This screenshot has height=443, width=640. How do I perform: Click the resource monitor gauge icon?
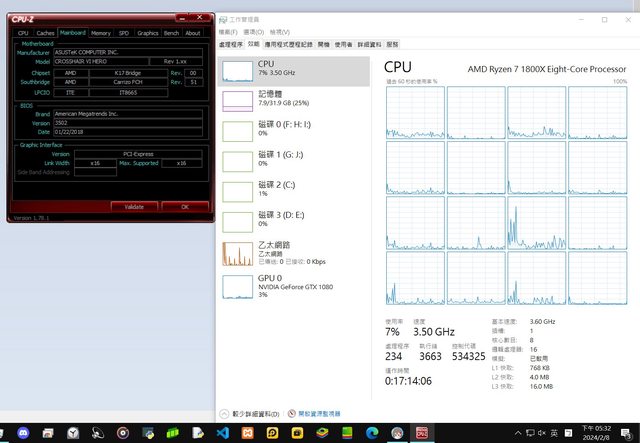(x=291, y=414)
